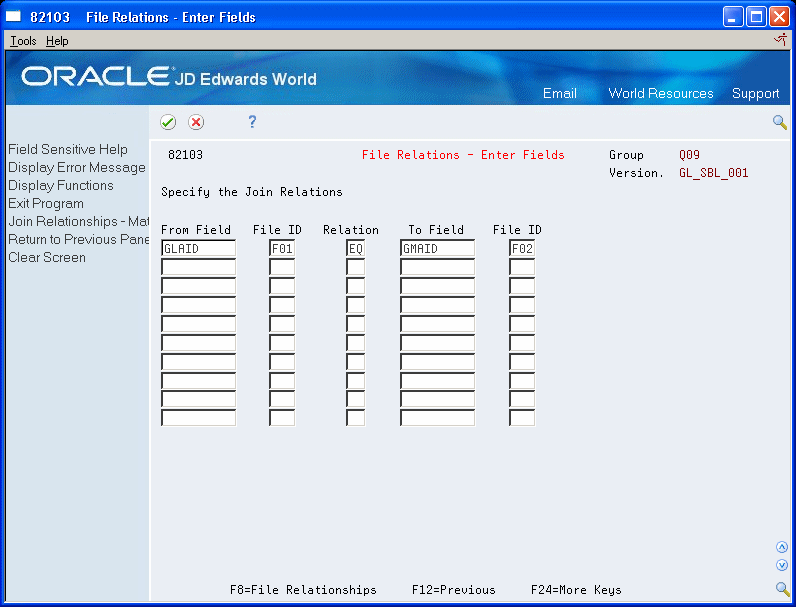Click the From Field column header
The width and height of the screenshot is (796, 607).
[196, 230]
